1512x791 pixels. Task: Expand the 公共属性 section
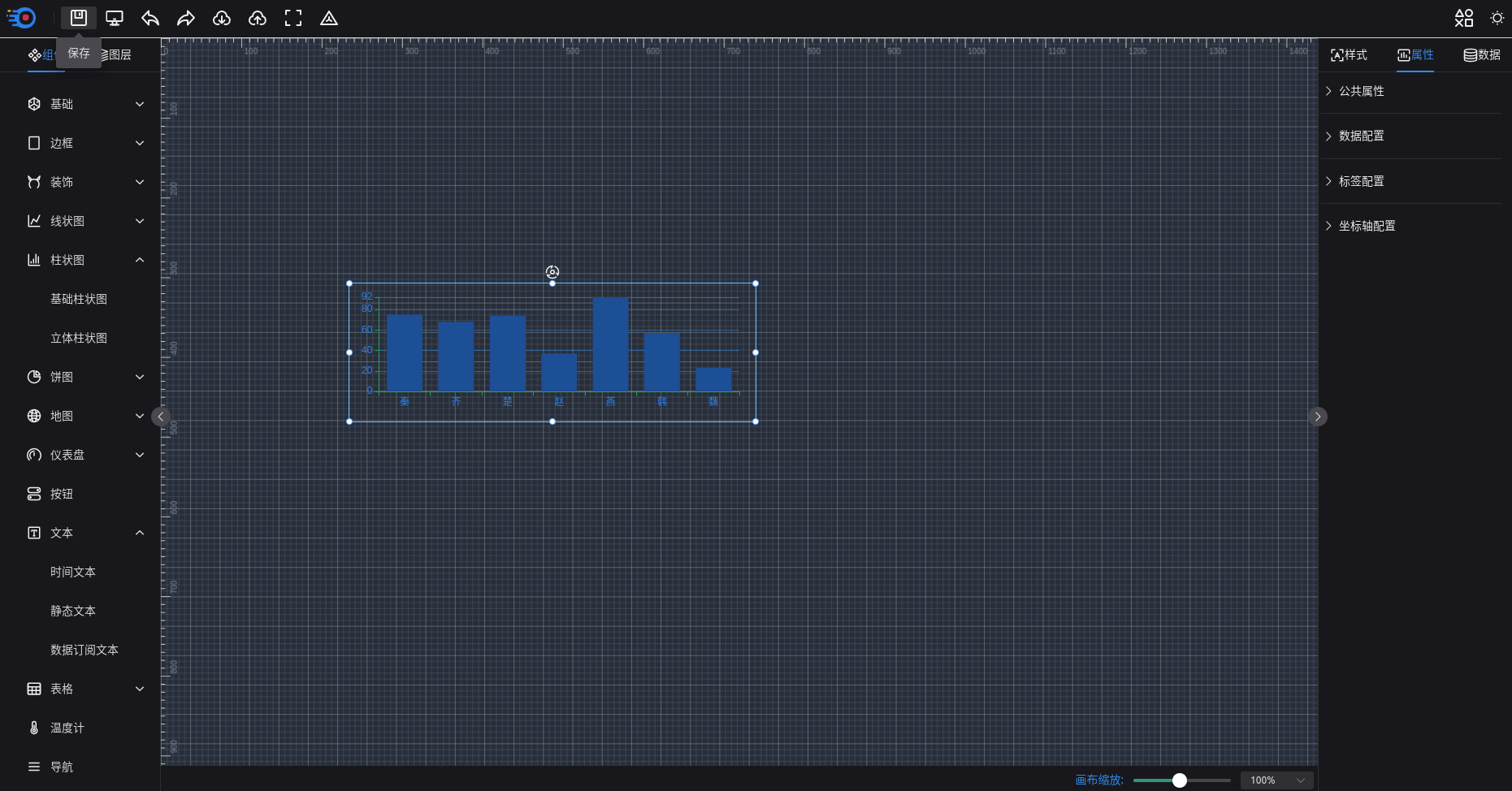tap(1362, 91)
